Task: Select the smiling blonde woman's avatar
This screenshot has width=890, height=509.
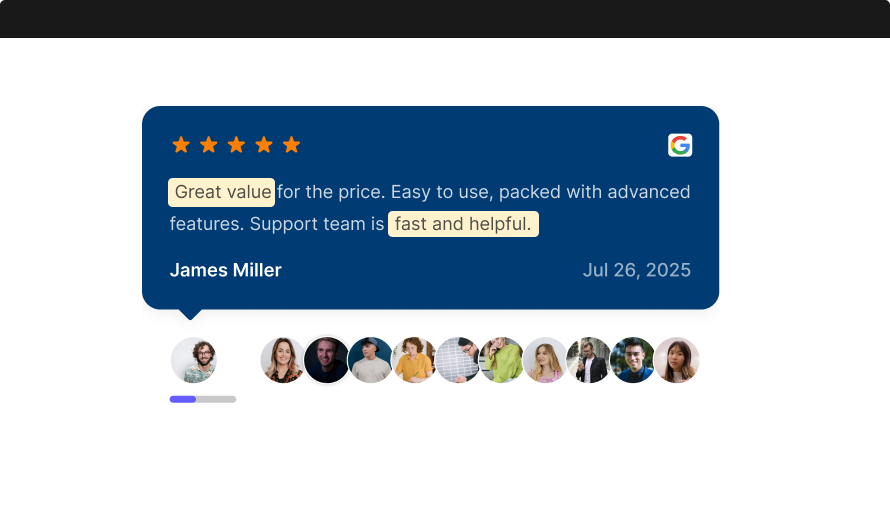Action: pyautogui.click(x=283, y=360)
